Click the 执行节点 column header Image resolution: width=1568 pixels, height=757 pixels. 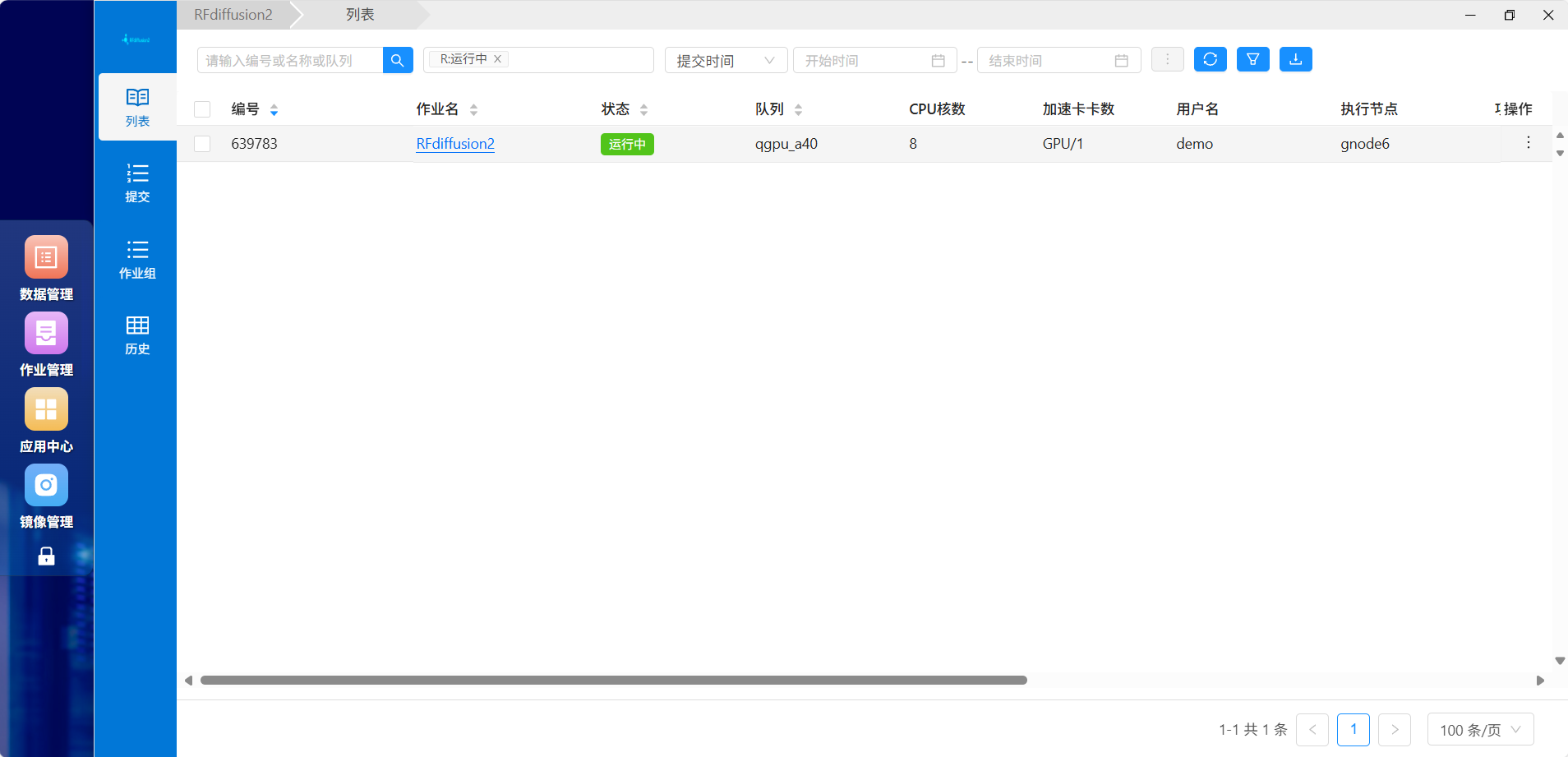(x=1368, y=109)
